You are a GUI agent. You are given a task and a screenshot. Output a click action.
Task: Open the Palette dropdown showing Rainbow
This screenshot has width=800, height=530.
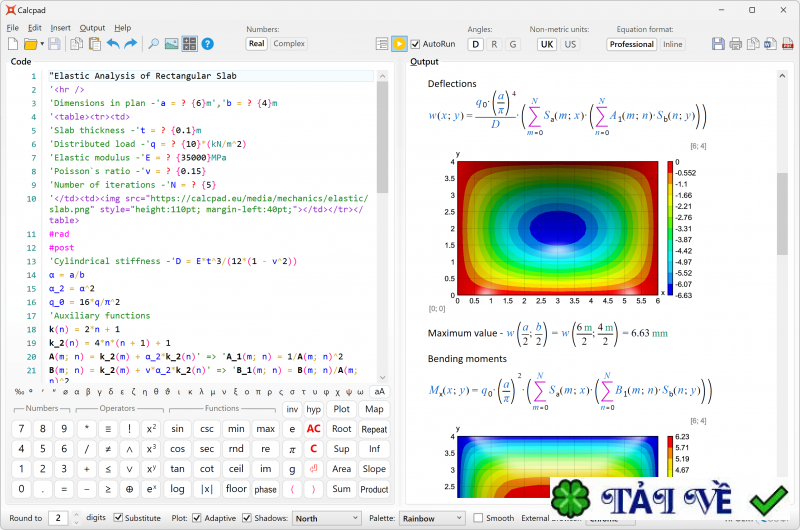click(430, 518)
